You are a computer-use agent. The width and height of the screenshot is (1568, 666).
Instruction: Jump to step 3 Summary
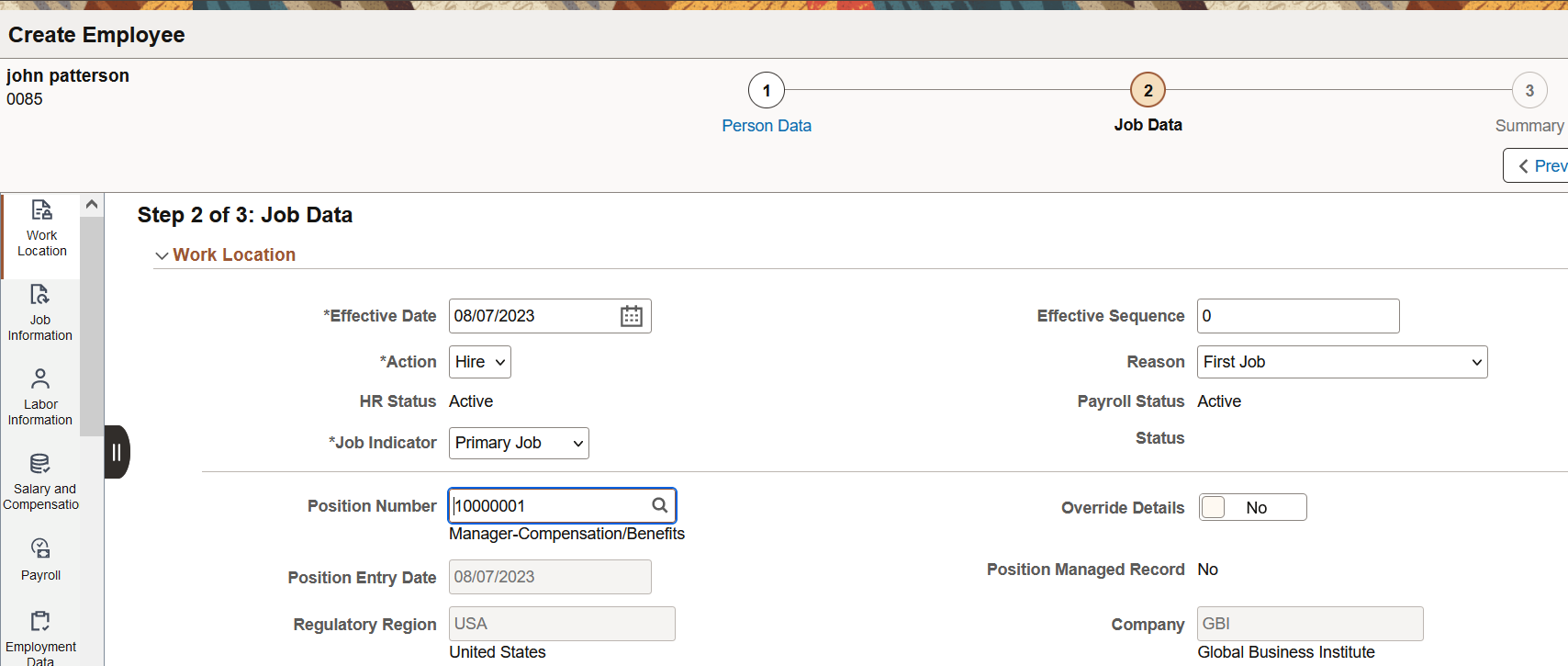coord(1529,90)
